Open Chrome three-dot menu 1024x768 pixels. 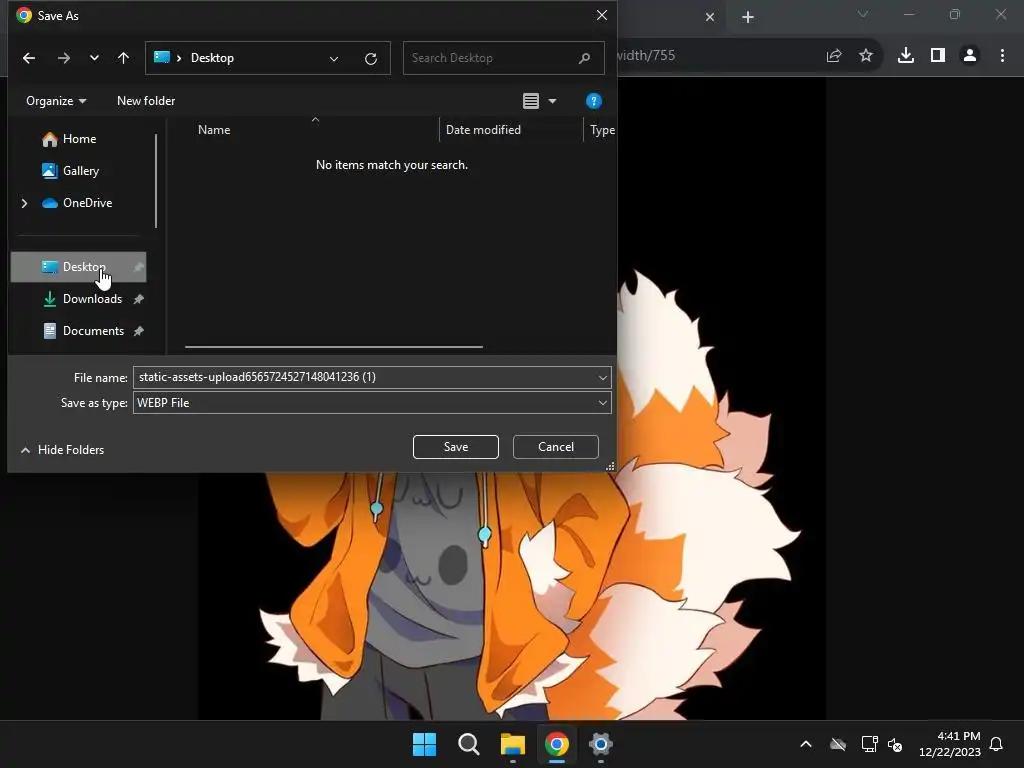1002,56
